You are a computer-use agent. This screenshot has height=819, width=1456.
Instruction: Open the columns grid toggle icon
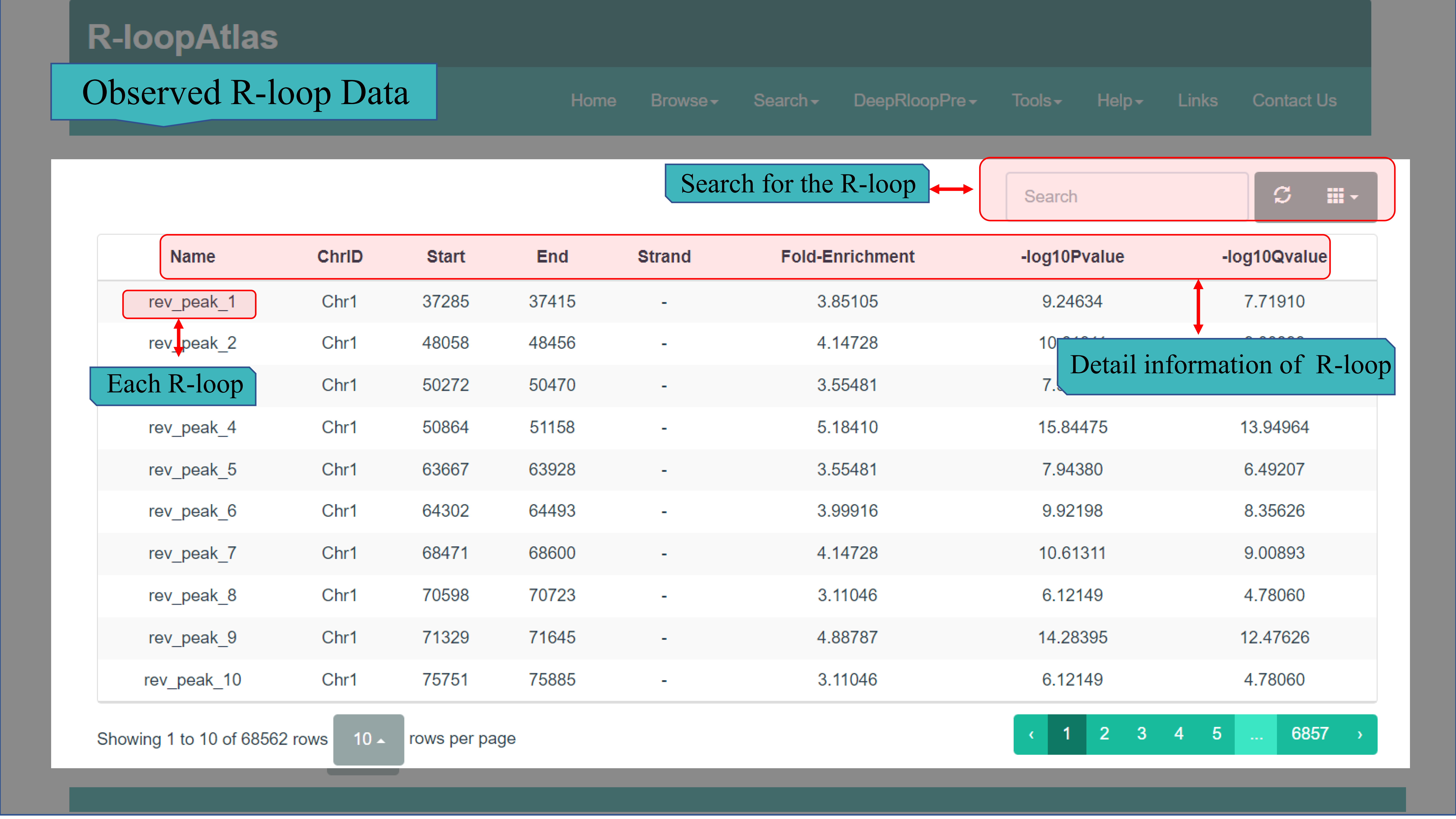(x=1342, y=196)
